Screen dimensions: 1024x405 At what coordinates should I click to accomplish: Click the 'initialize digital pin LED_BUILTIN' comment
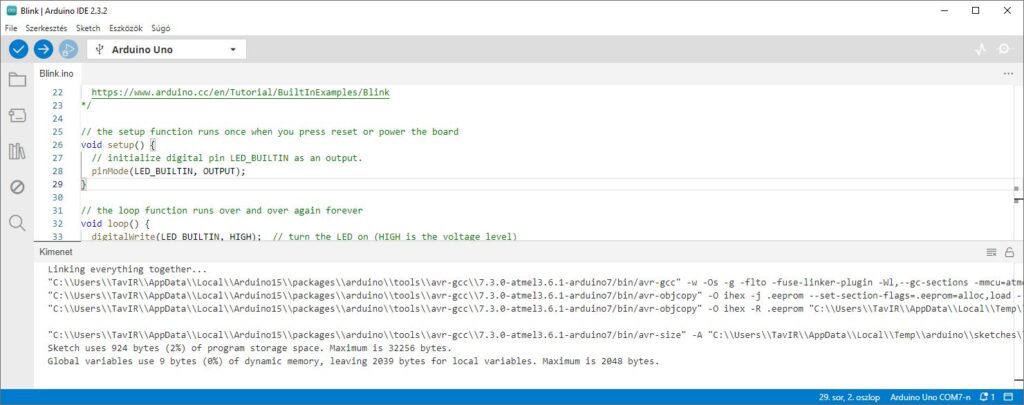tap(227, 158)
